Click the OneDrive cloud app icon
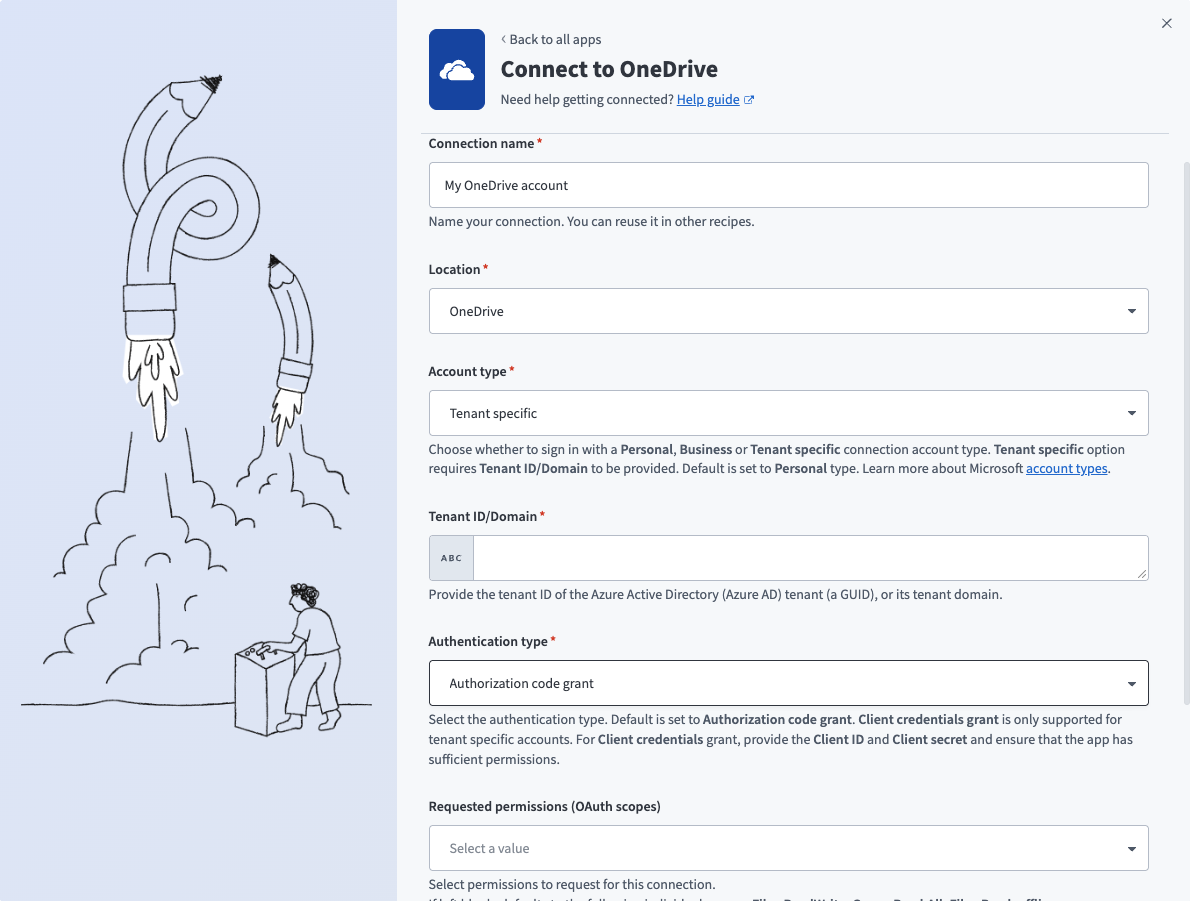The image size is (1190, 901). pyautogui.click(x=456, y=70)
